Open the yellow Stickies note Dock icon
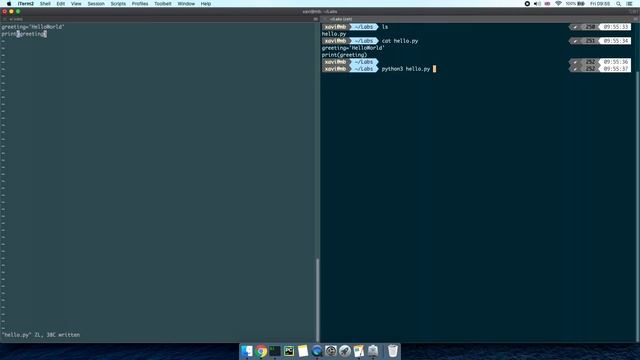This screenshot has height=360, width=640. [303, 351]
